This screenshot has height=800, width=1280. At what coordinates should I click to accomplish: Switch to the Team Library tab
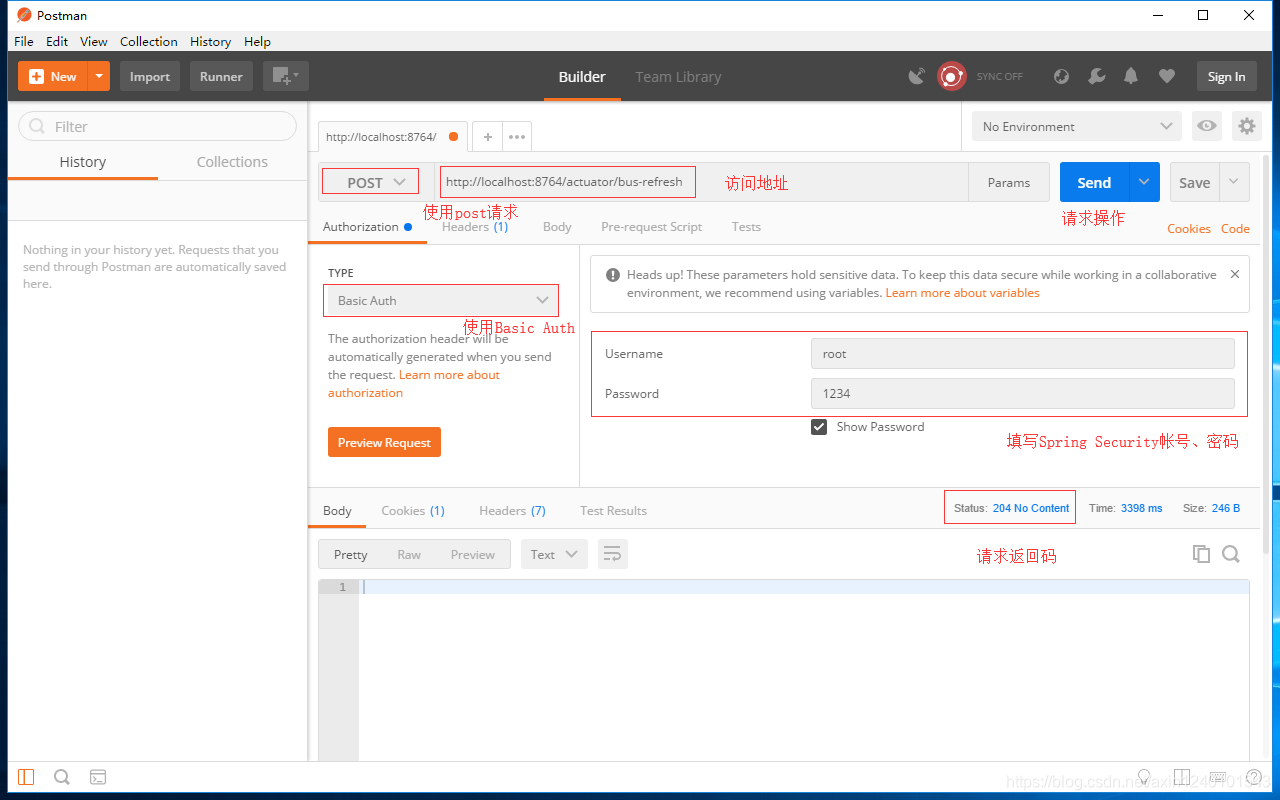[x=678, y=76]
